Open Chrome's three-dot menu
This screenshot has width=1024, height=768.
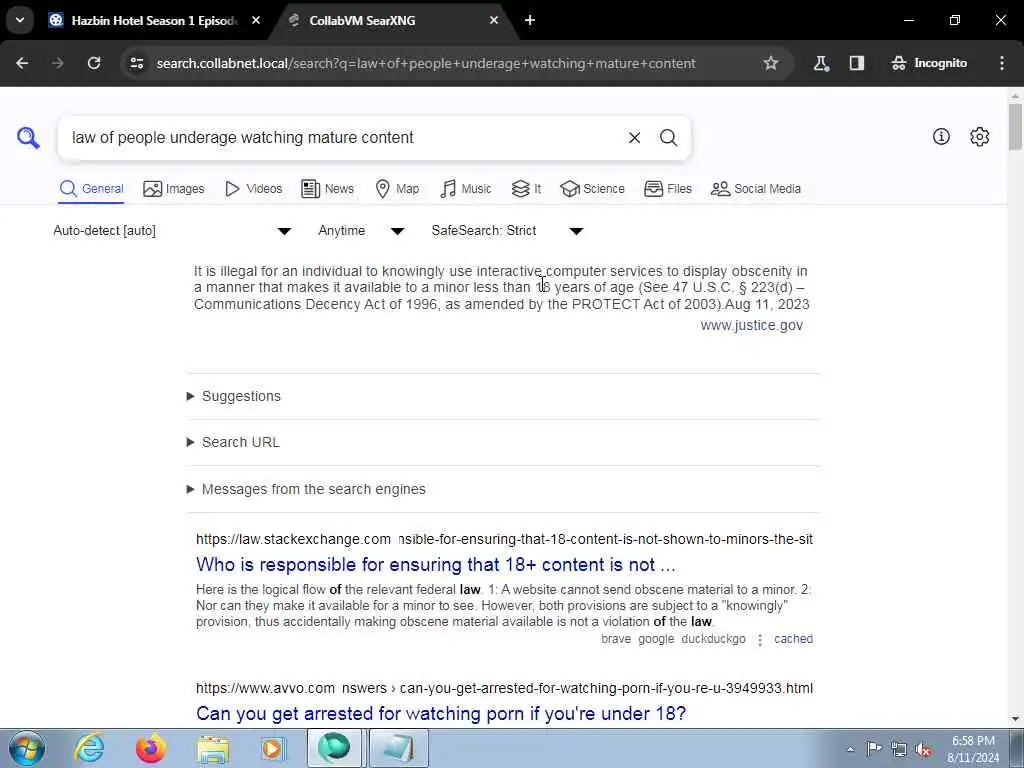(x=1002, y=63)
